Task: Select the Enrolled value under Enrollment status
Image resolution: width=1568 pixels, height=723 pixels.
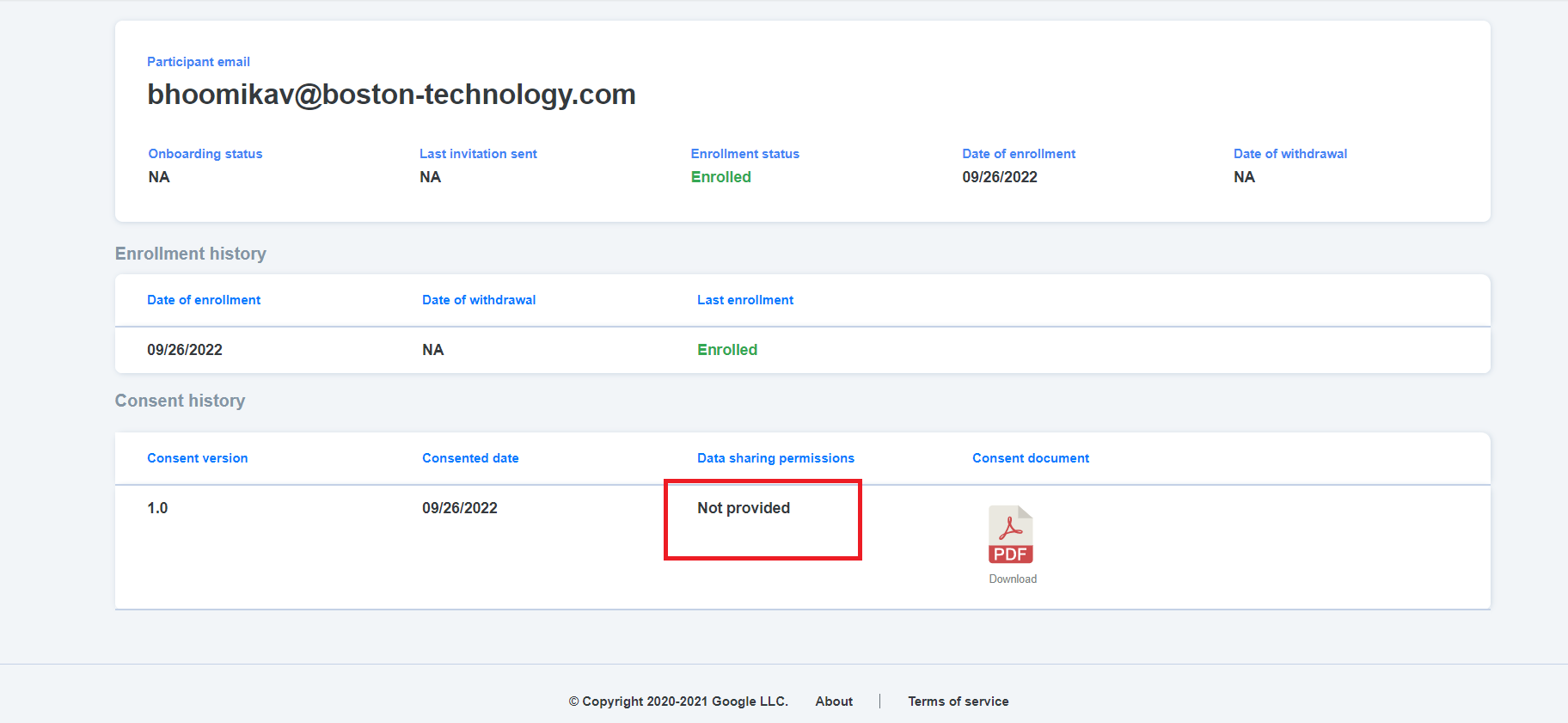Action: coord(721,177)
